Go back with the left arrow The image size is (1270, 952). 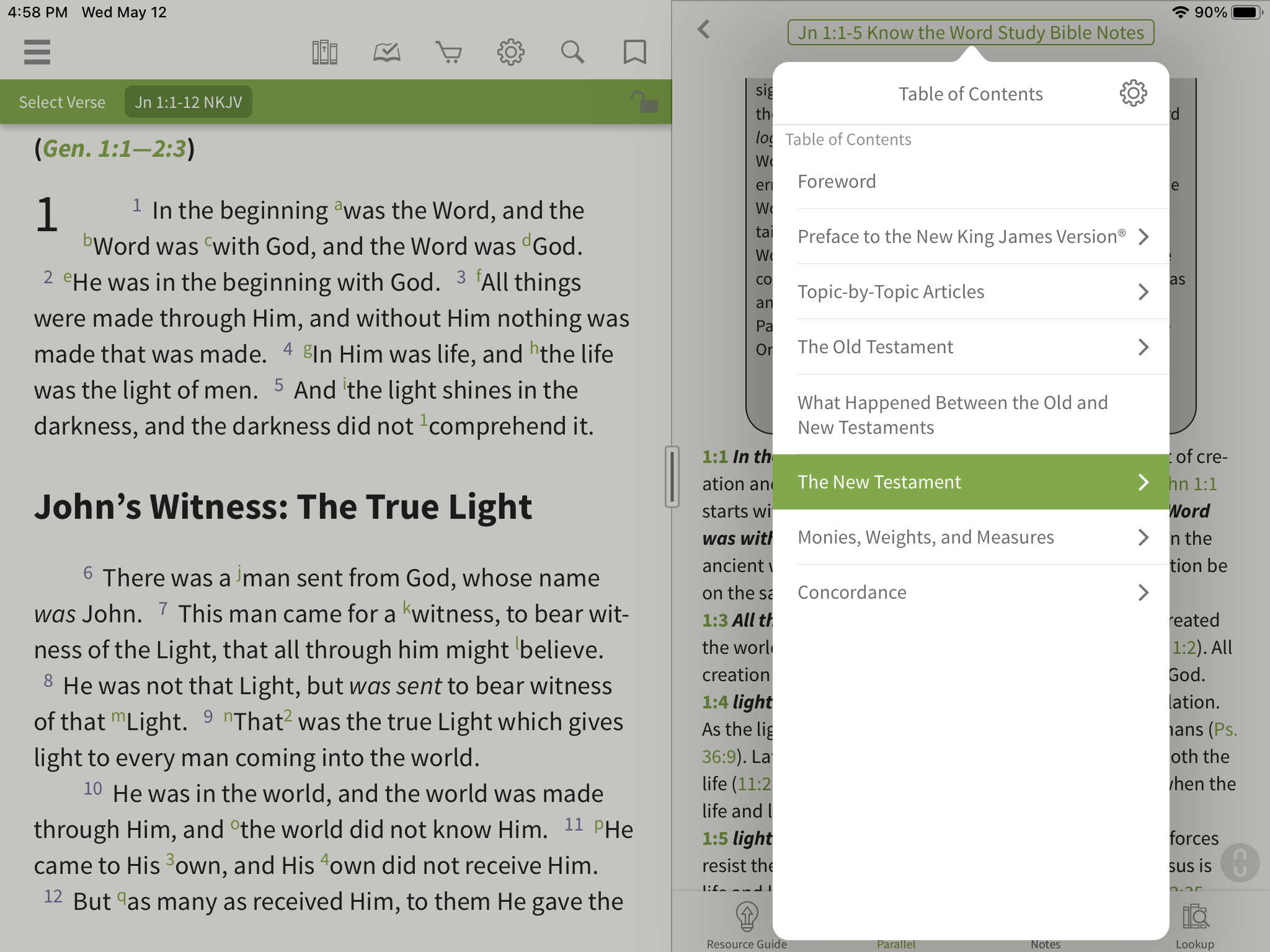pyautogui.click(x=704, y=29)
